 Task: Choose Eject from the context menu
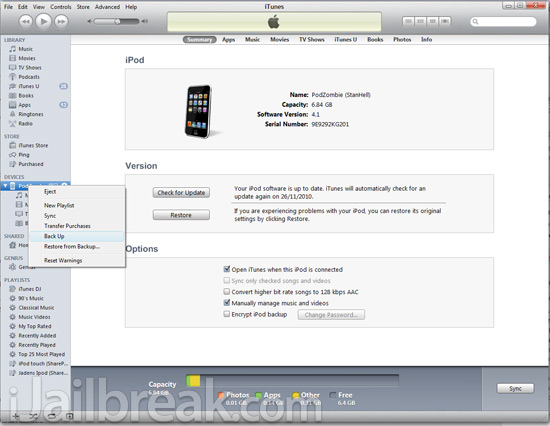coord(77,192)
